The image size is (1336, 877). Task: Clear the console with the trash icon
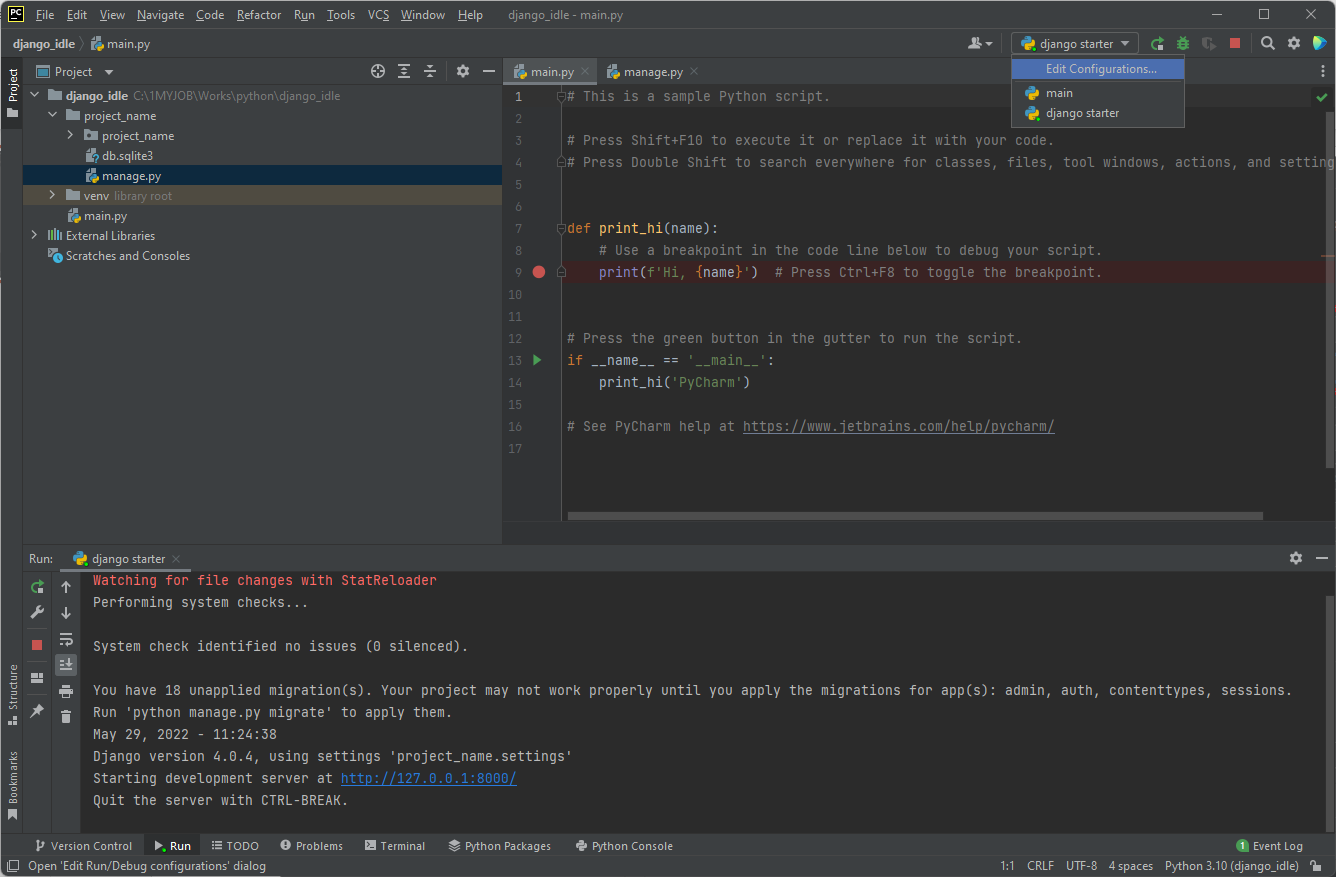(x=66, y=717)
